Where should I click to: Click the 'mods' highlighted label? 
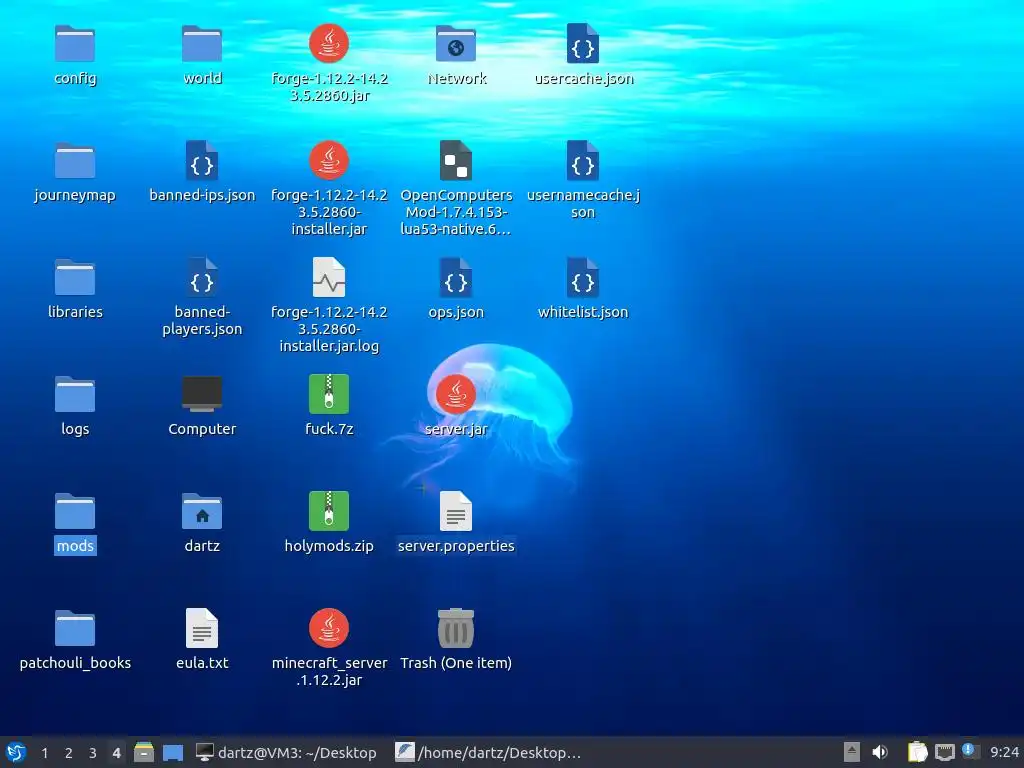pyautogui.click(x=75, y=545)
